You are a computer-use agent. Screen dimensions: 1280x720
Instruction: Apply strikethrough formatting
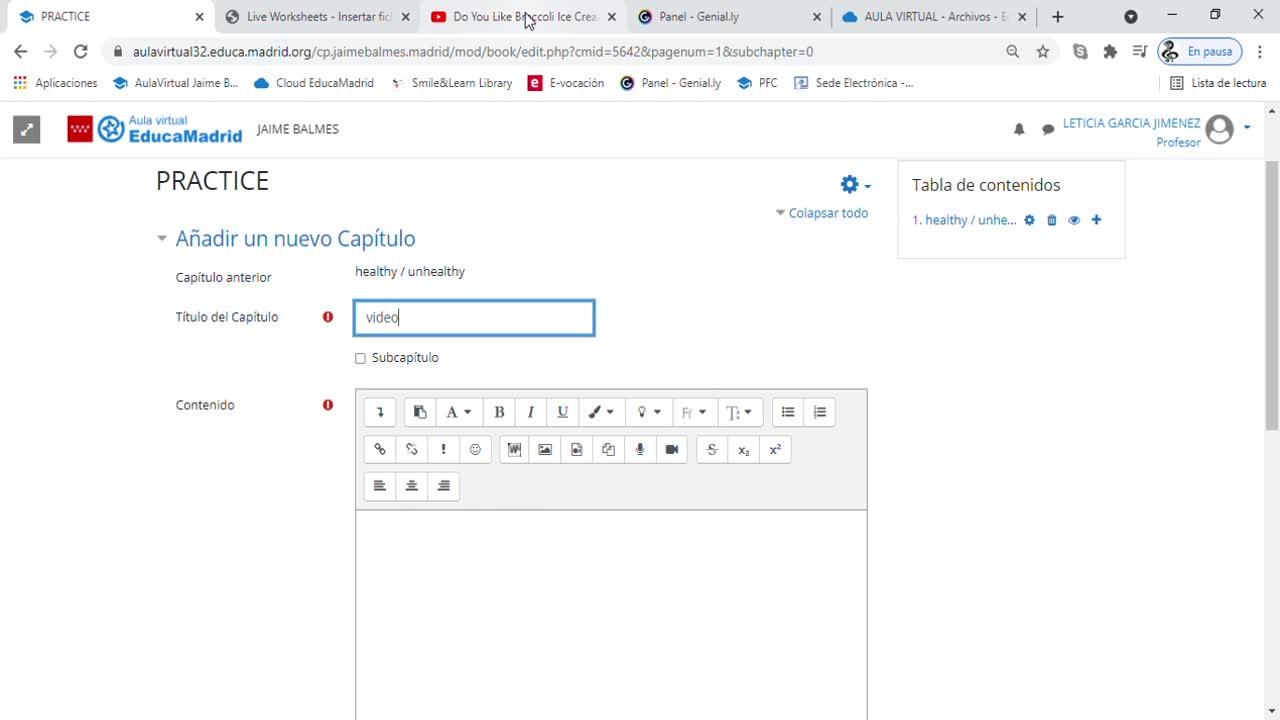tap(712, 449)
